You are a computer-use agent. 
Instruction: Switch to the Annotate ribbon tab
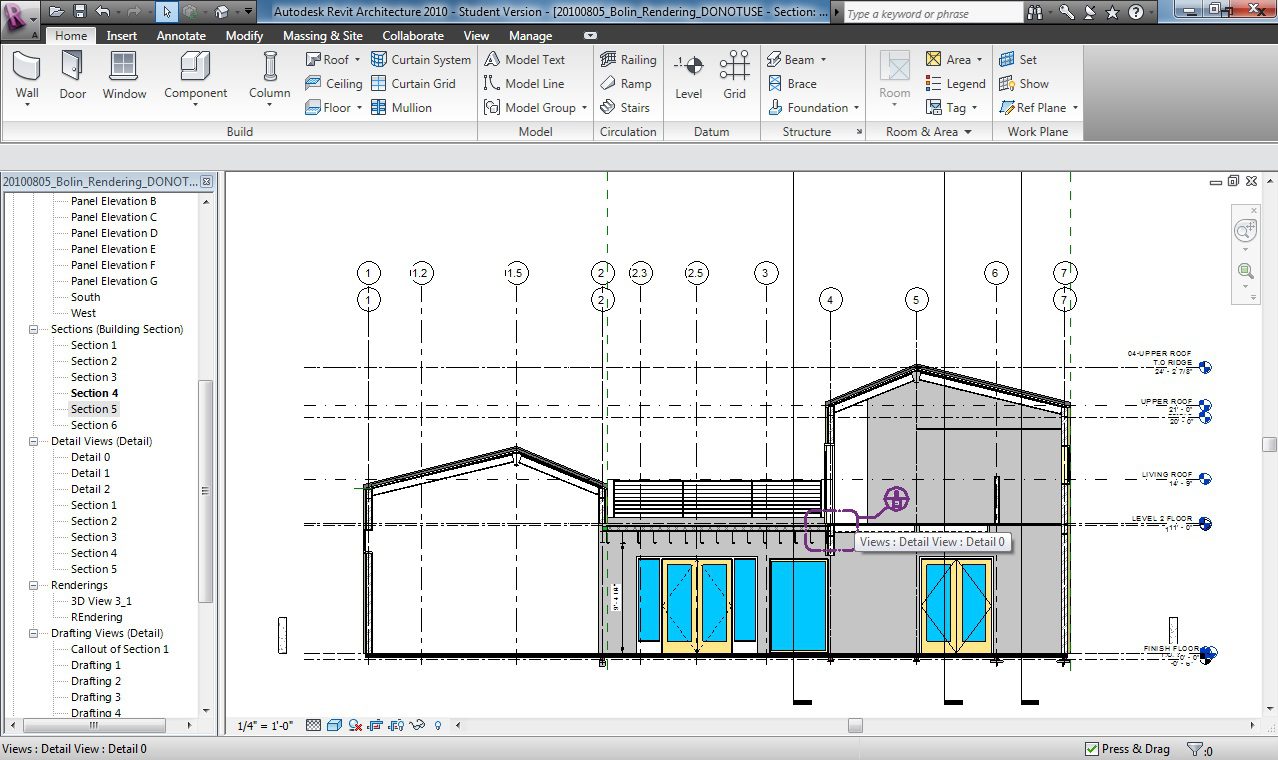[181, 36]
